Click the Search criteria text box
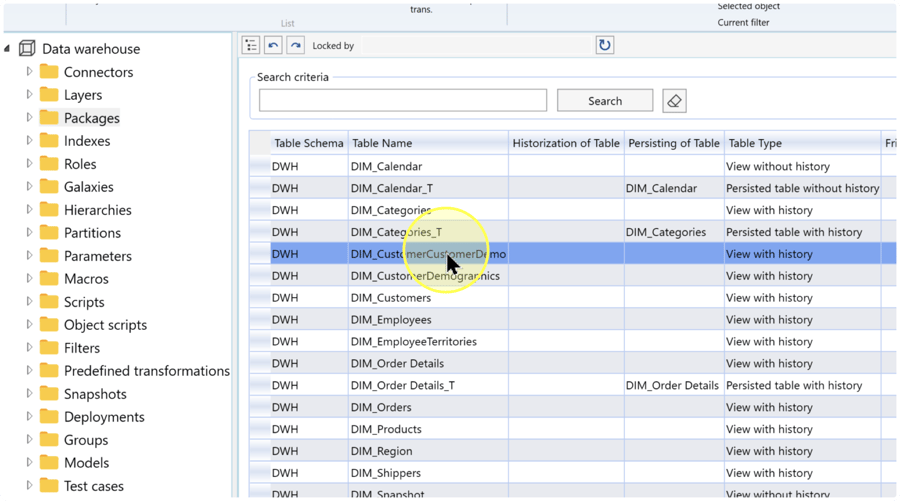900x501 pixels. [x=403, y=100]
